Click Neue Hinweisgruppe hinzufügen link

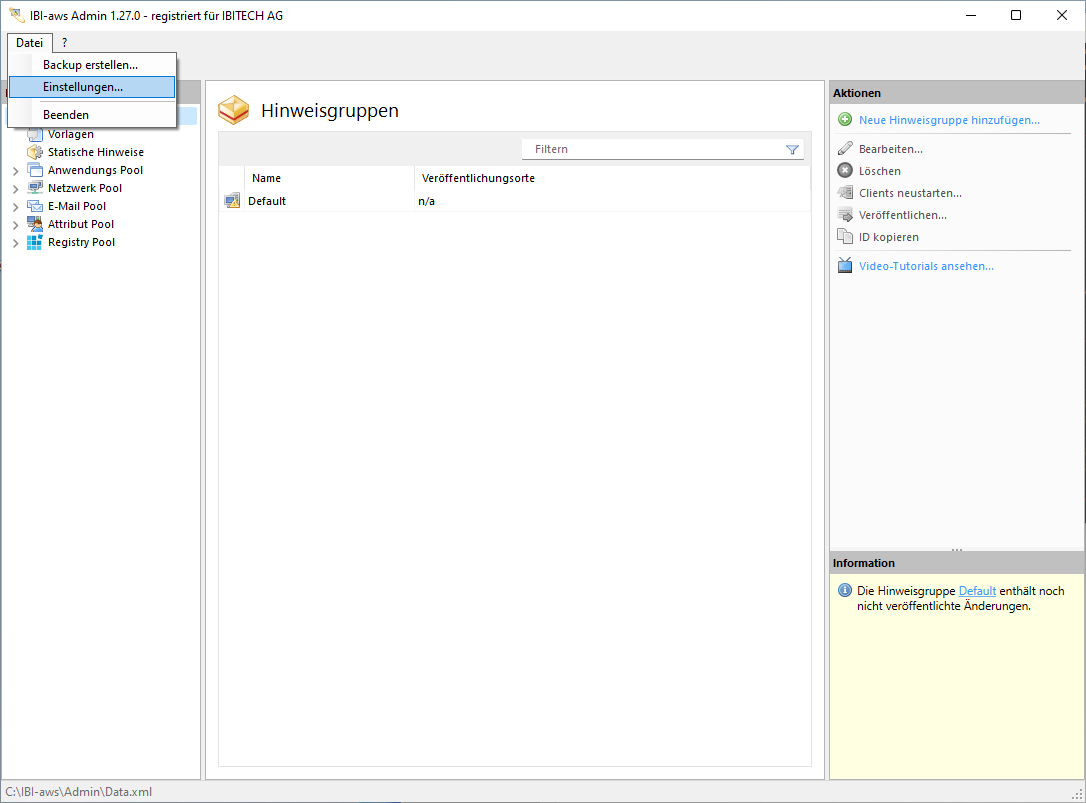[949, 120]
